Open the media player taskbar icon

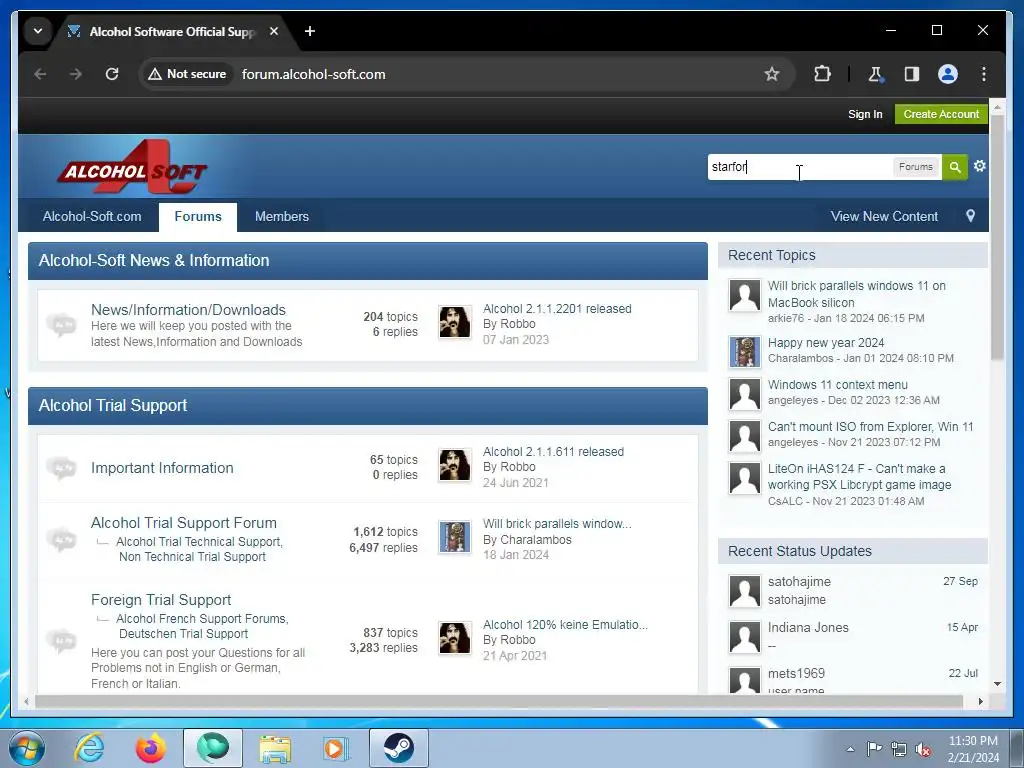pyautogui.click(x=336, y=748)
